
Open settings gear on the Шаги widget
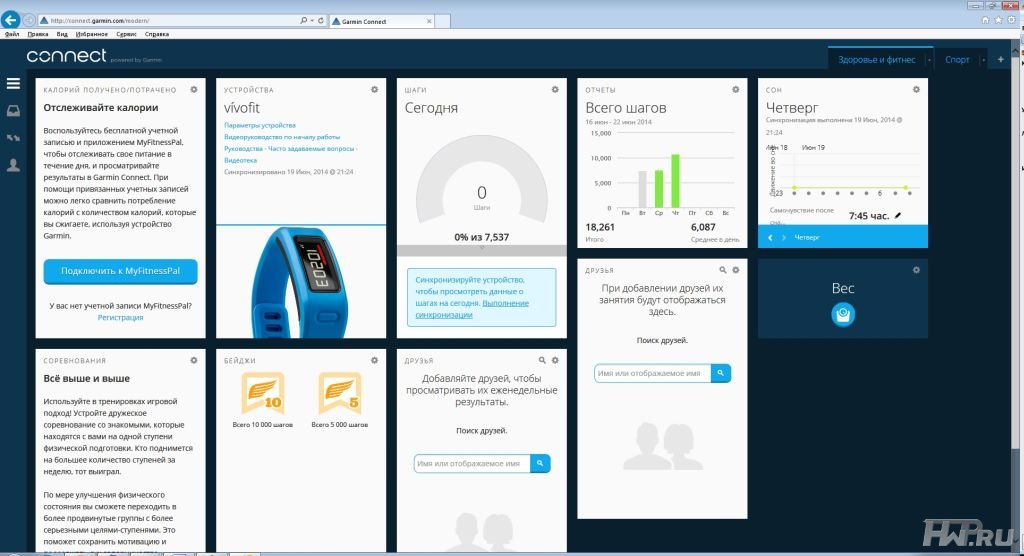[555, 90]
